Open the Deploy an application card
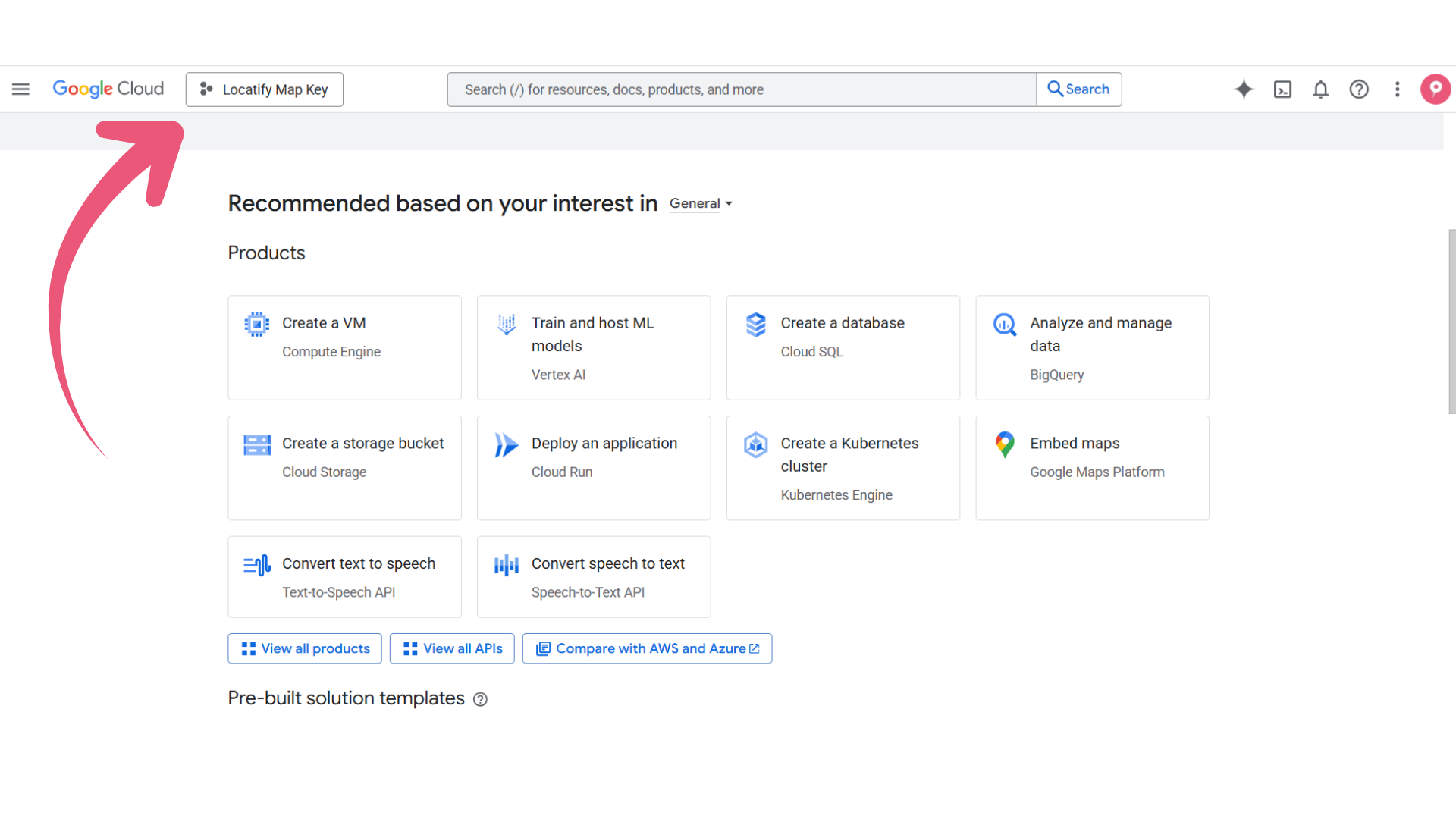Image resolution: width=1456 pixels, height=819 pixels. [594, 468]
